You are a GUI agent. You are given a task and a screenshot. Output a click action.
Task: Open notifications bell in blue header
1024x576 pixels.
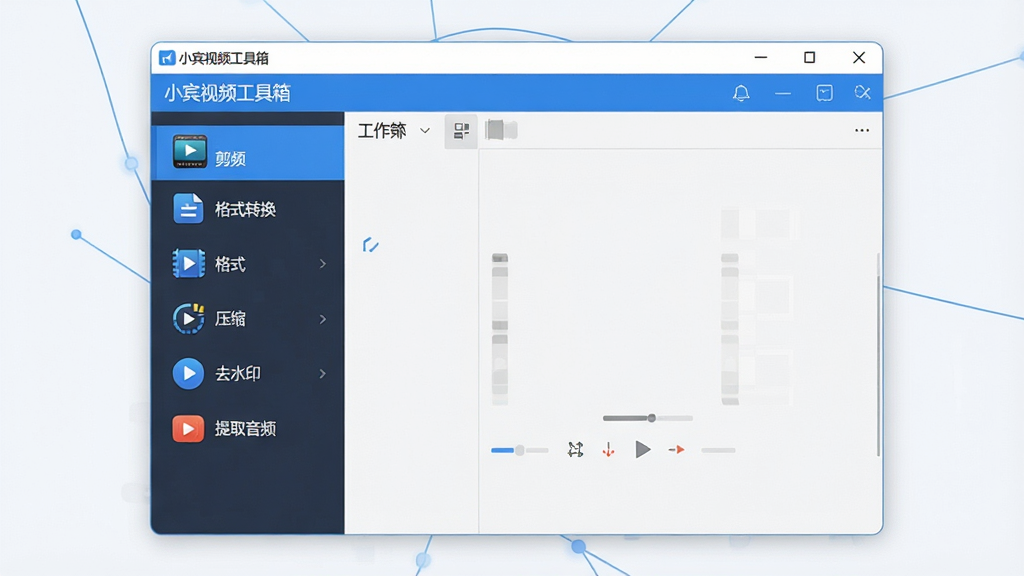[741, 93]
